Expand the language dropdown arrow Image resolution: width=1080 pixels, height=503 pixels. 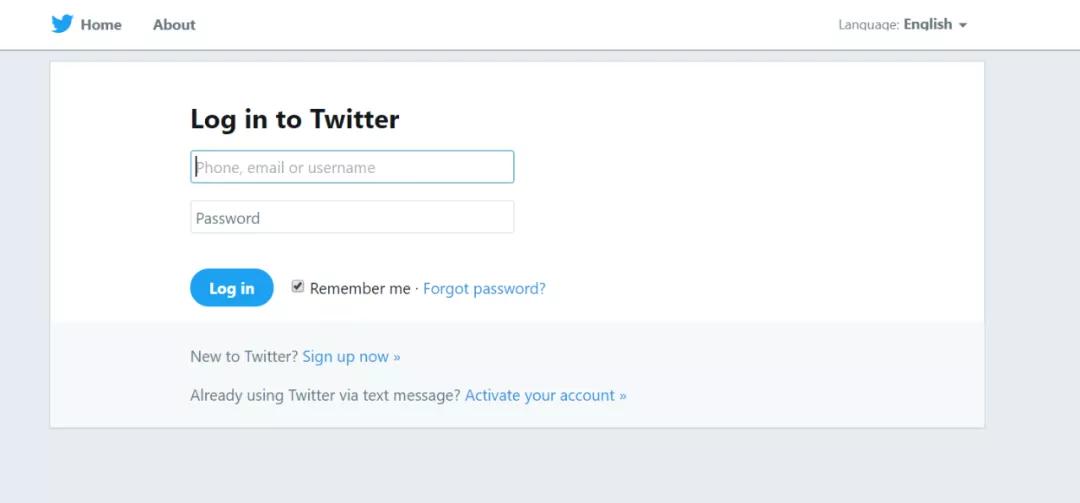(963, 25)
